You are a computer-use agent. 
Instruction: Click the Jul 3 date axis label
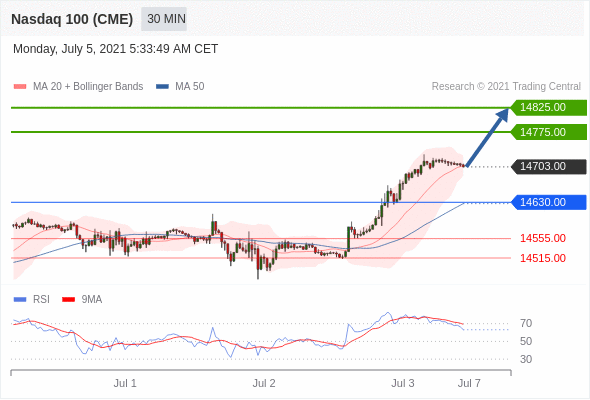403,383
